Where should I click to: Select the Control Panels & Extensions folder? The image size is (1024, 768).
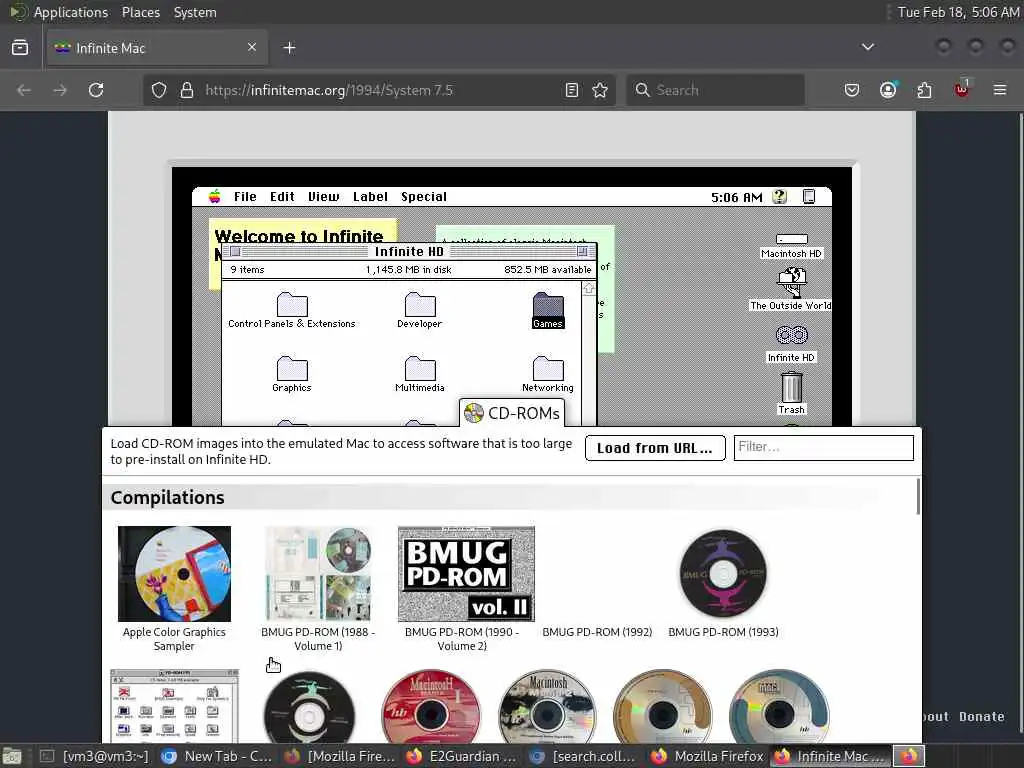click(x=292, y=310)
